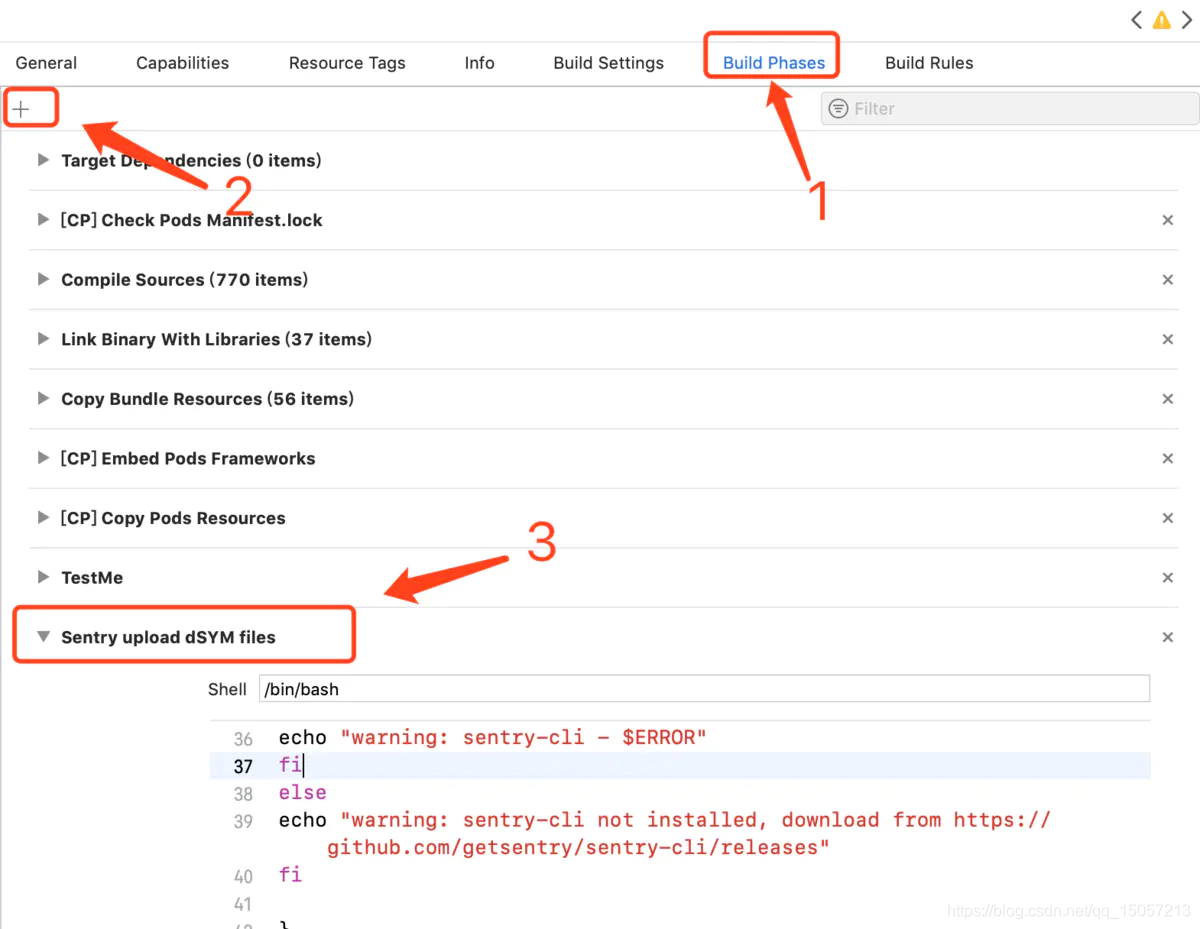Click the Shell path field /bin/bash
The height and width of the screenshot is (929, 1200).
[x=704, y=689]
